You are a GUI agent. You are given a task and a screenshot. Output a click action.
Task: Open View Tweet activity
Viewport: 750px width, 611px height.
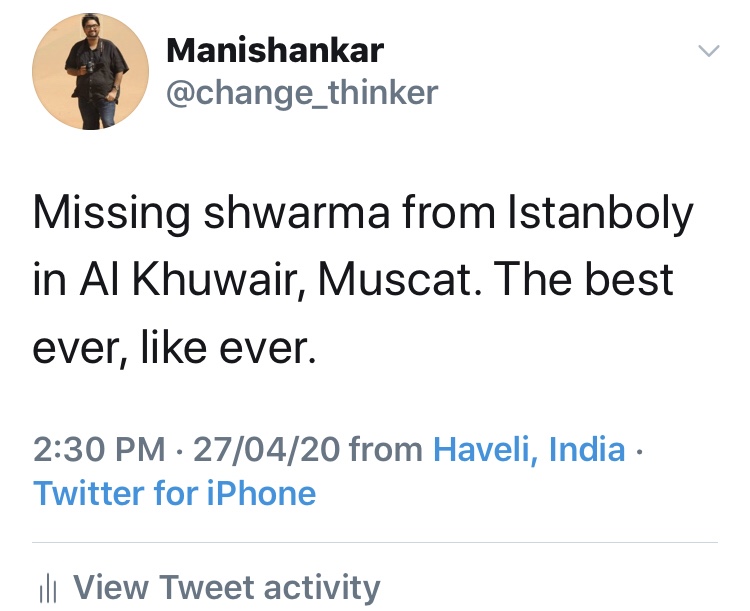[226, 587]
